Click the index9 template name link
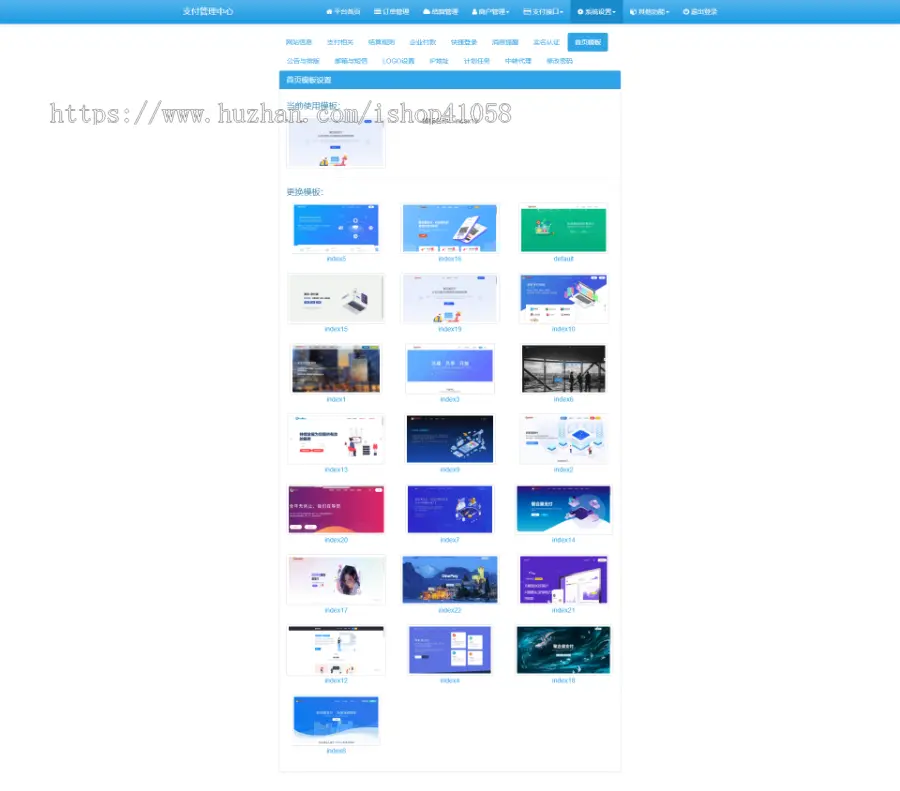This screenshot has height=791, width=900. tap(450, 469)
